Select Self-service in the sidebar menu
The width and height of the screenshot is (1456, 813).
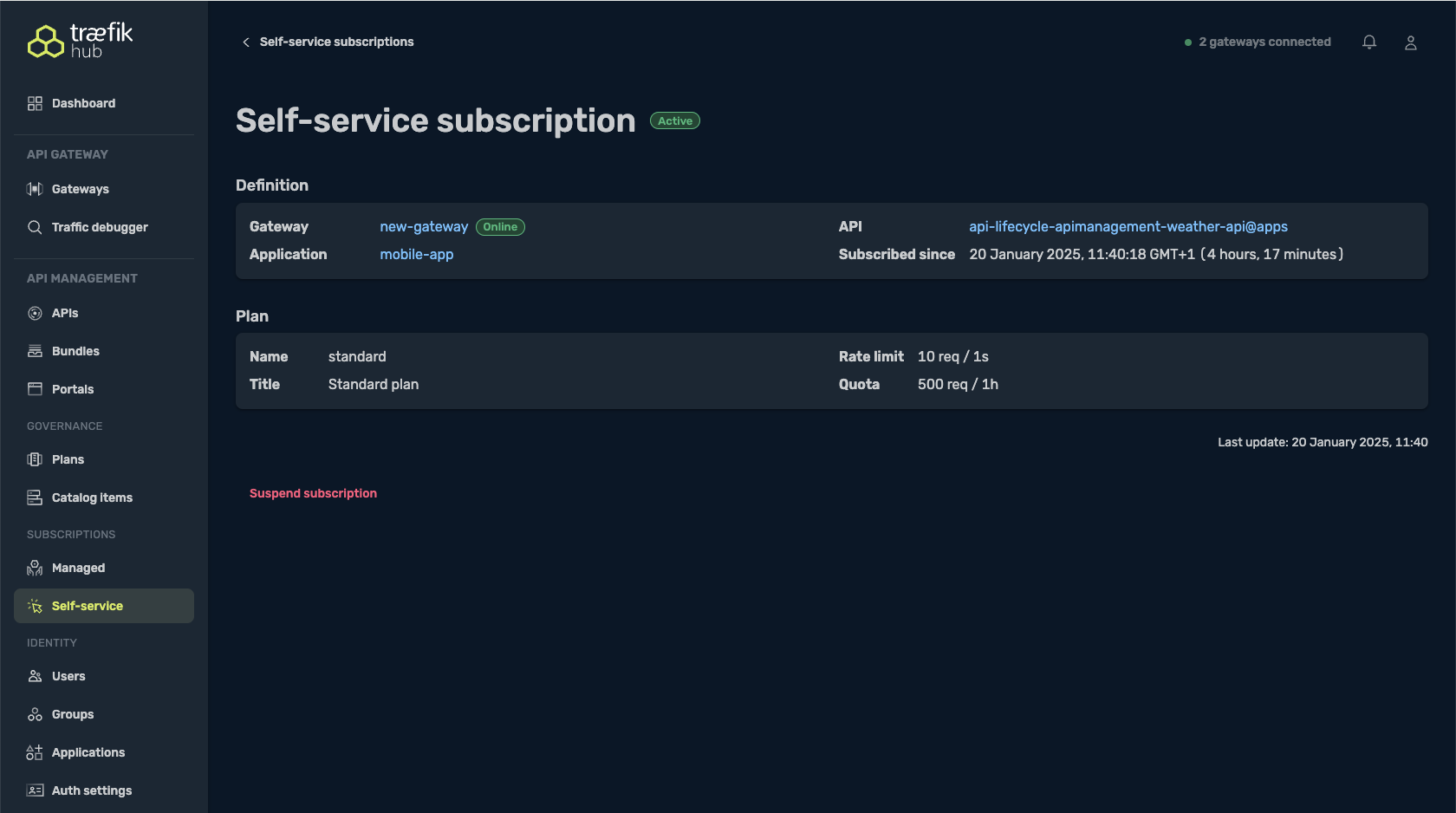pyautogui.click(x=88, y=606)
